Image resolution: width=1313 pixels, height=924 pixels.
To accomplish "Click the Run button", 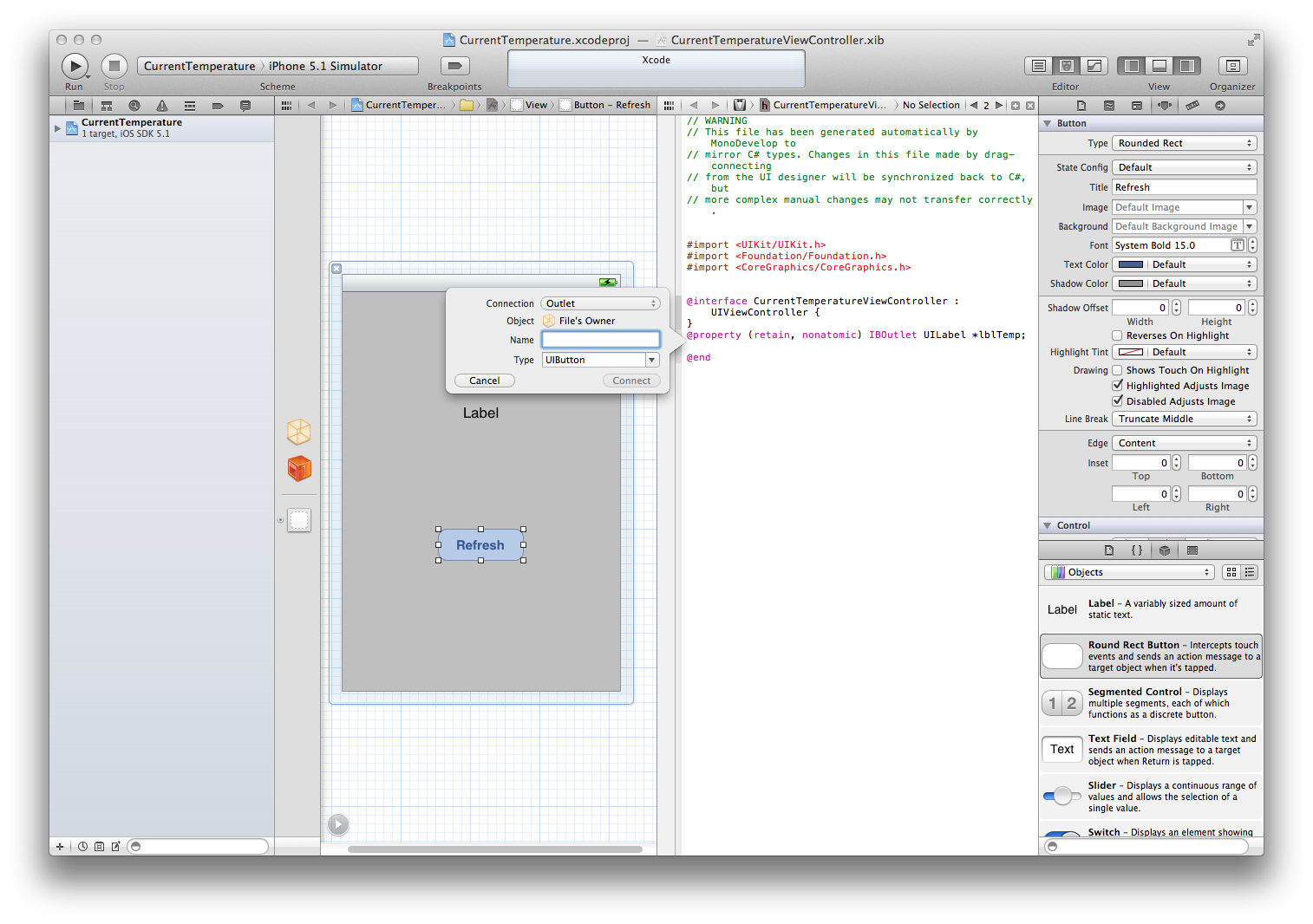I will pos(75,66).
